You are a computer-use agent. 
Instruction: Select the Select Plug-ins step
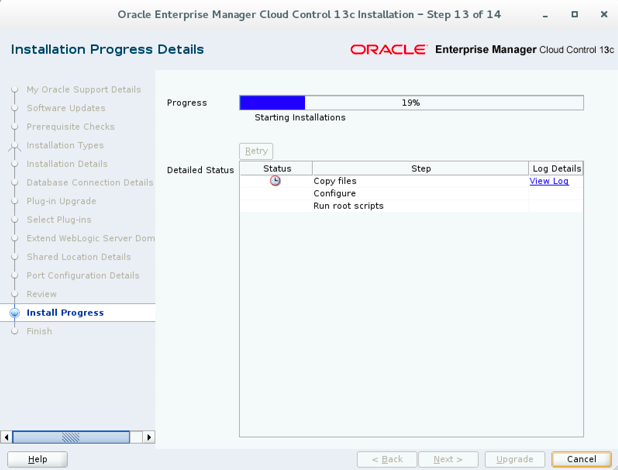point(59,220)
